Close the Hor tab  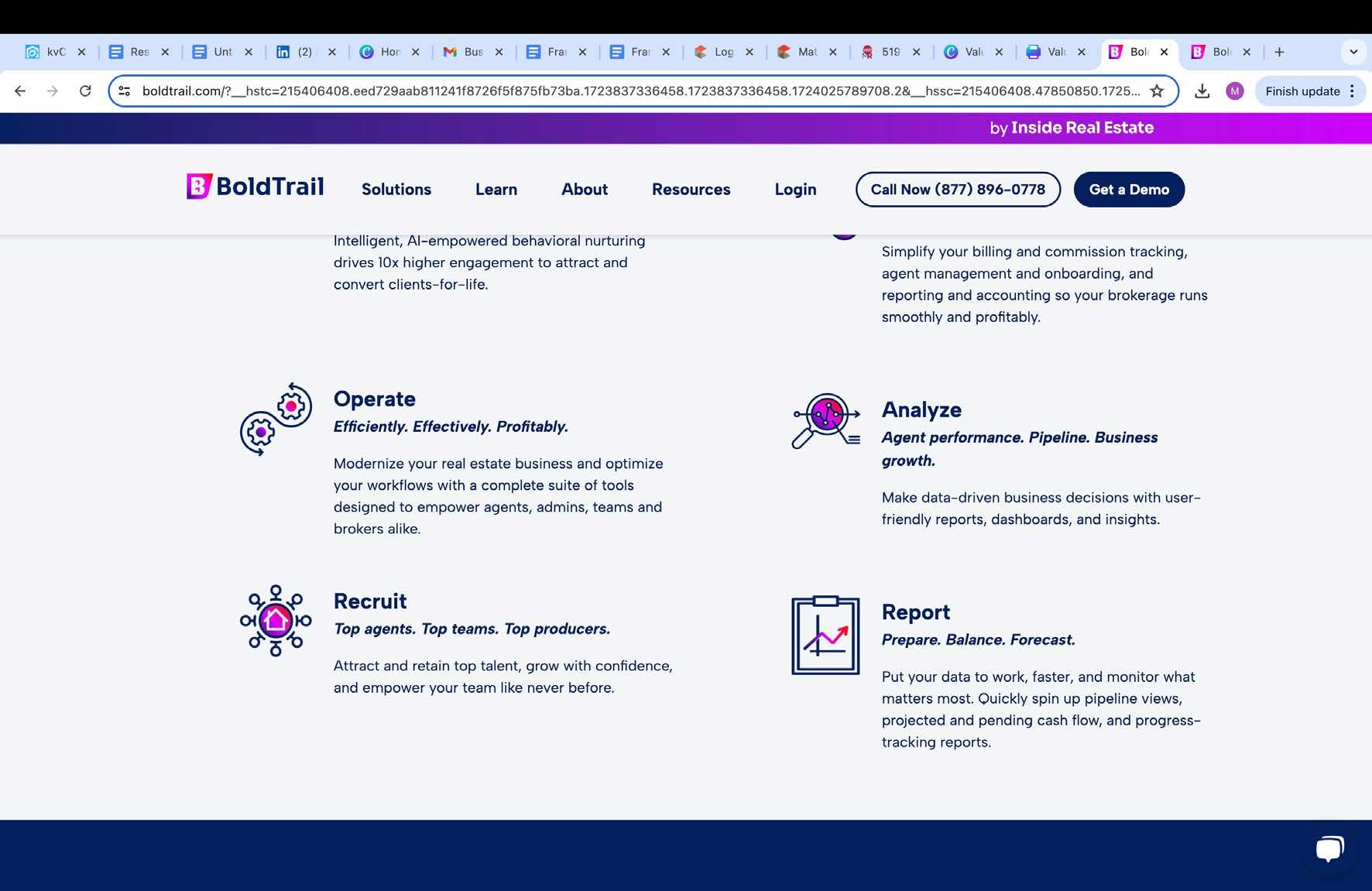point(416,52)
